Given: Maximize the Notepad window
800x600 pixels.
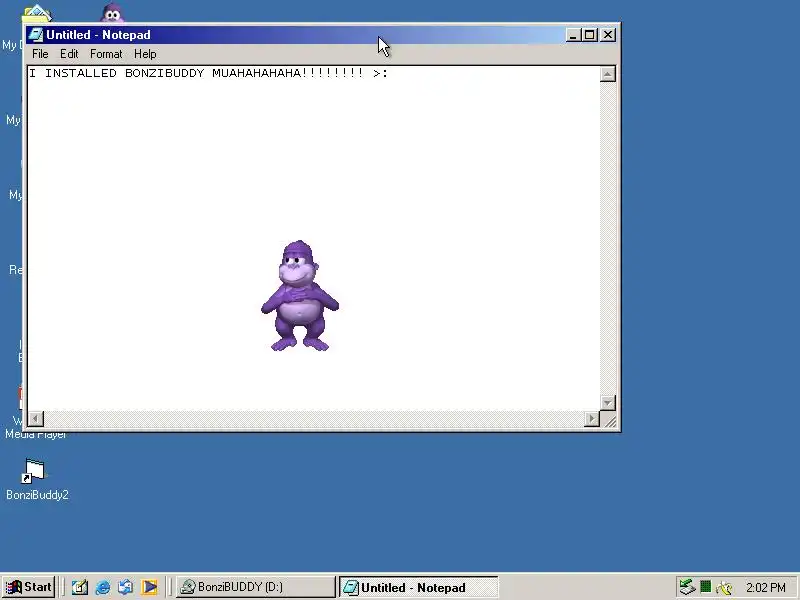Looking at the screenshot, I should 589,35.
